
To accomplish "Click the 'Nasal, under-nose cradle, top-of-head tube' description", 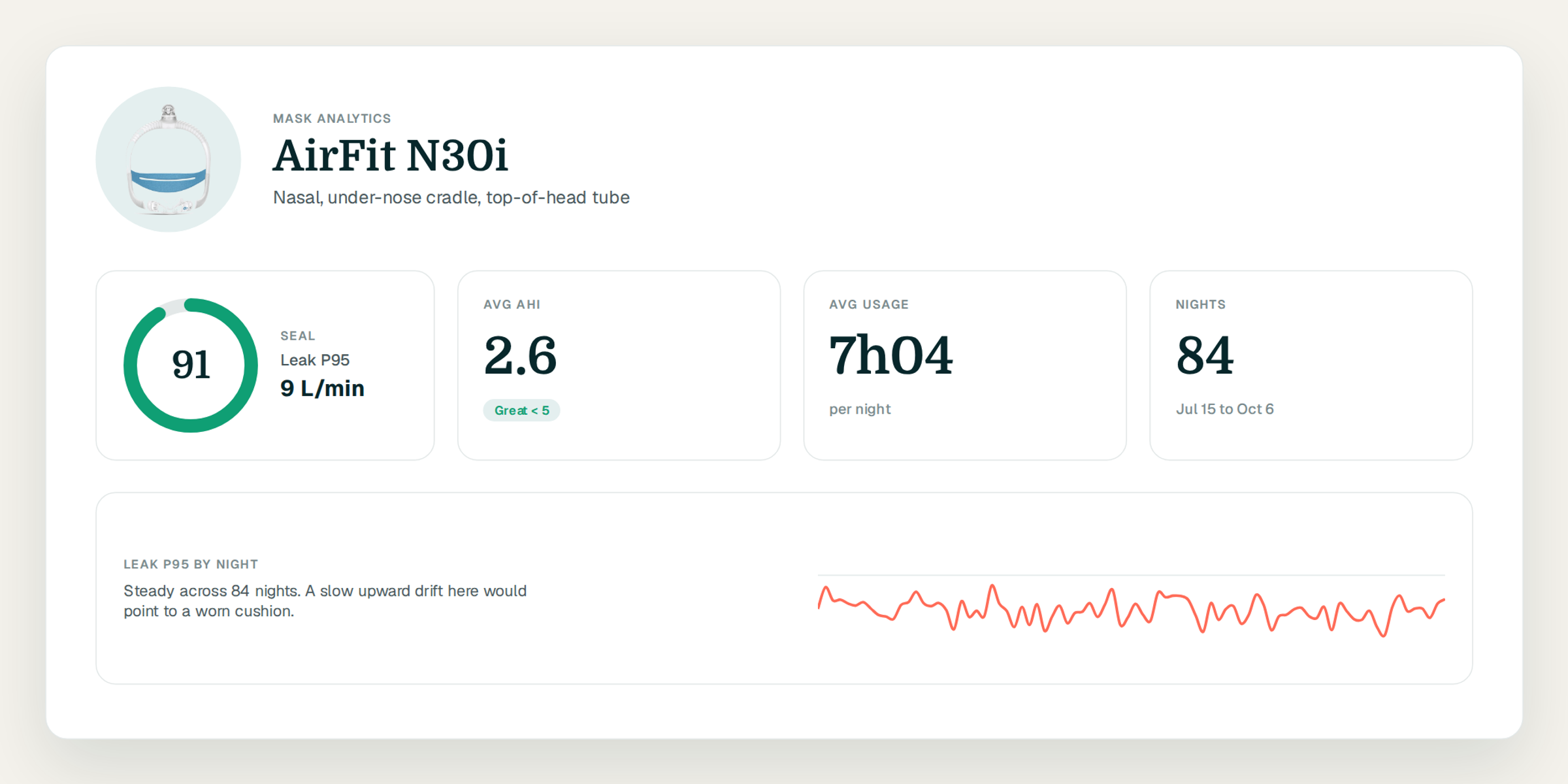I will click(x=451, y=197).
